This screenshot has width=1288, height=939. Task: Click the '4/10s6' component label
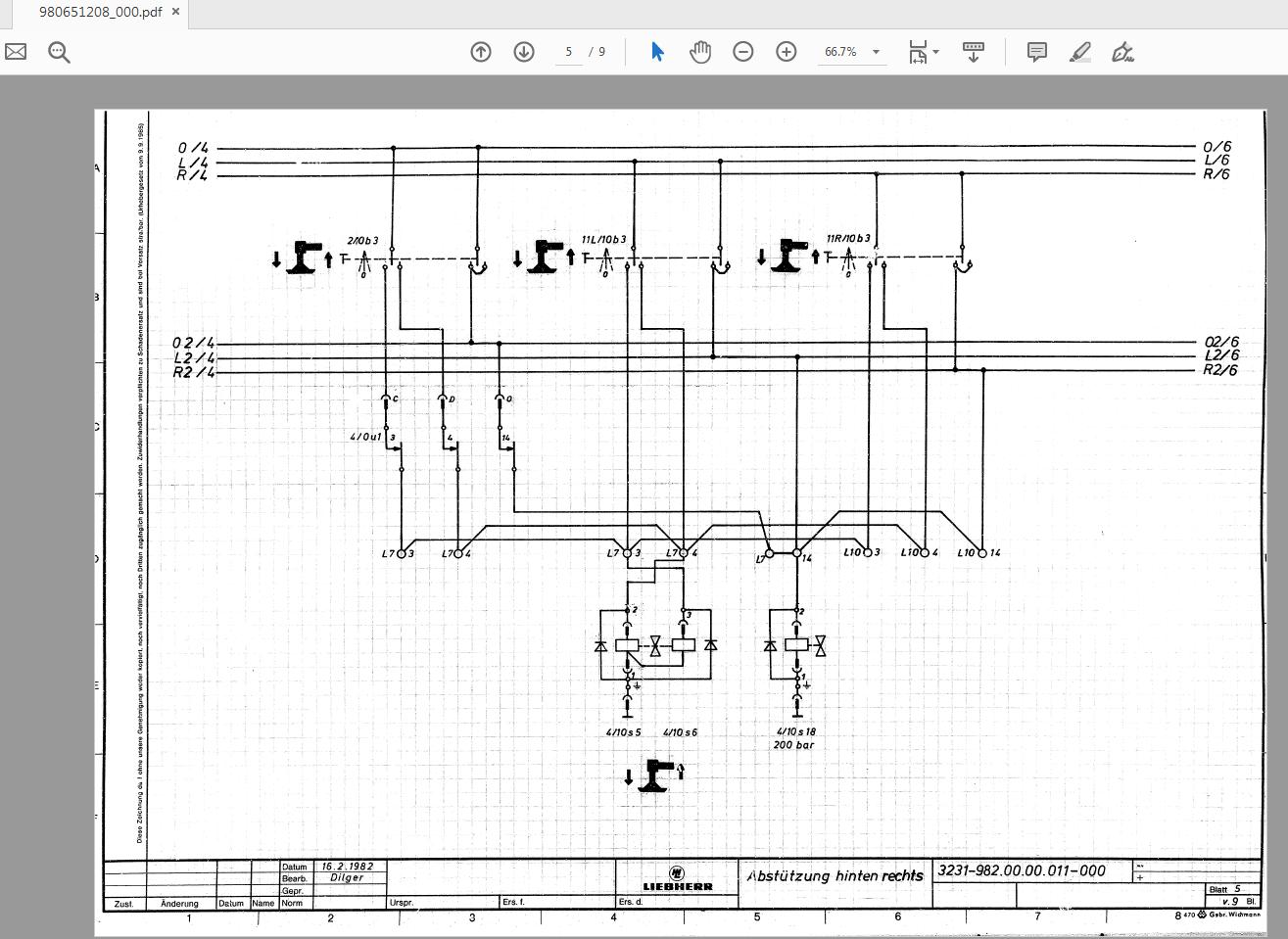pos(681,732)
